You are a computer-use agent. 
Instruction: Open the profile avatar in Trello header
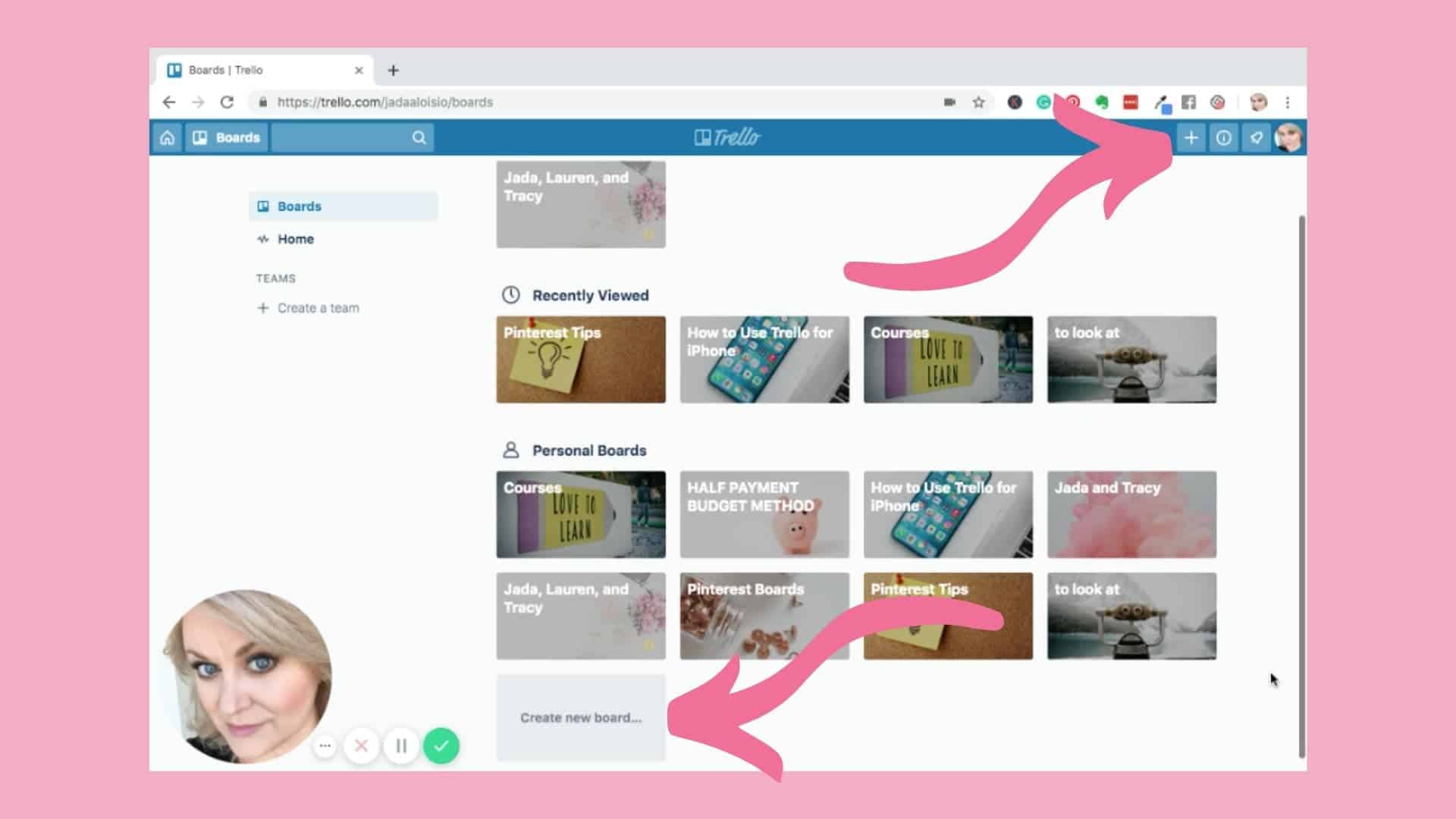1288,138
